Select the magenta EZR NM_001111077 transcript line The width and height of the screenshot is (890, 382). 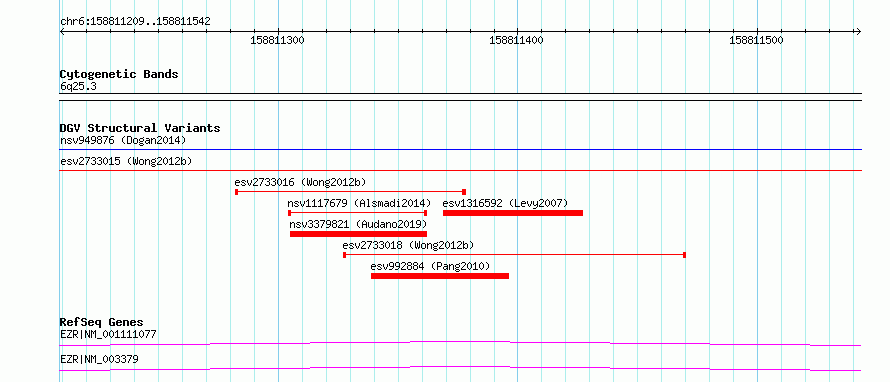[460, 343]
